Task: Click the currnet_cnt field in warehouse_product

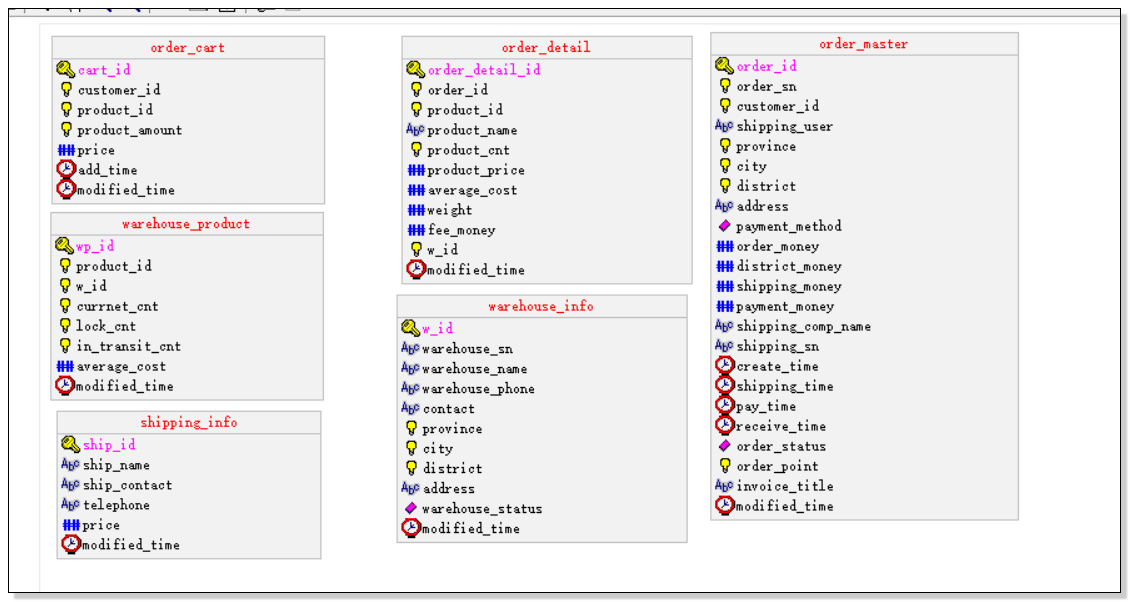Action: (117, 306)
